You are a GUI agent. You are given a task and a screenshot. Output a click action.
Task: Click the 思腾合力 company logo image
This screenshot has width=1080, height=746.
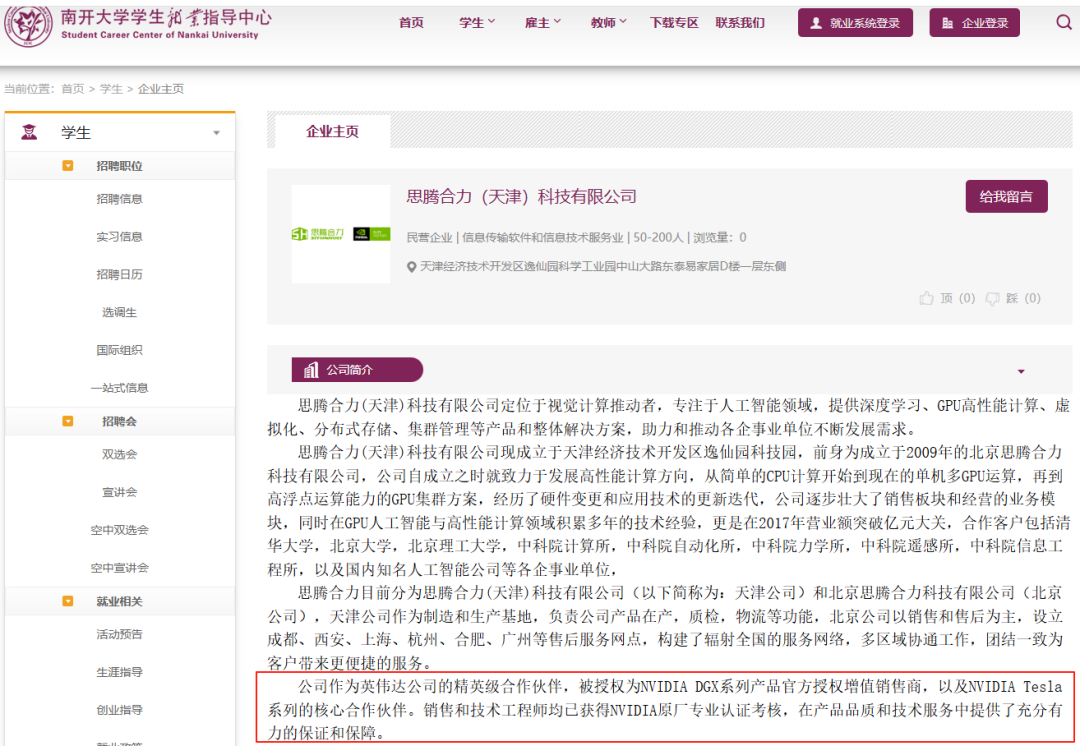click(341, 234)
